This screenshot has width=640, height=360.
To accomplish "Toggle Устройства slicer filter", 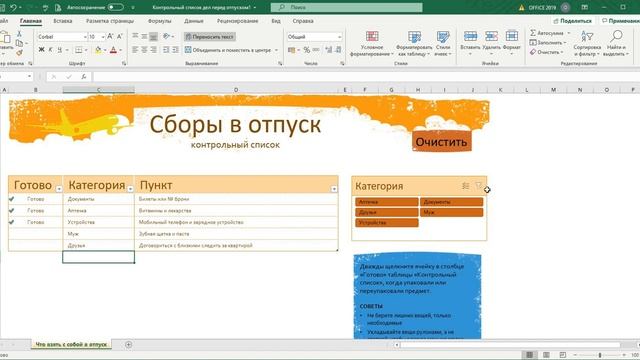I will point(387,222).
